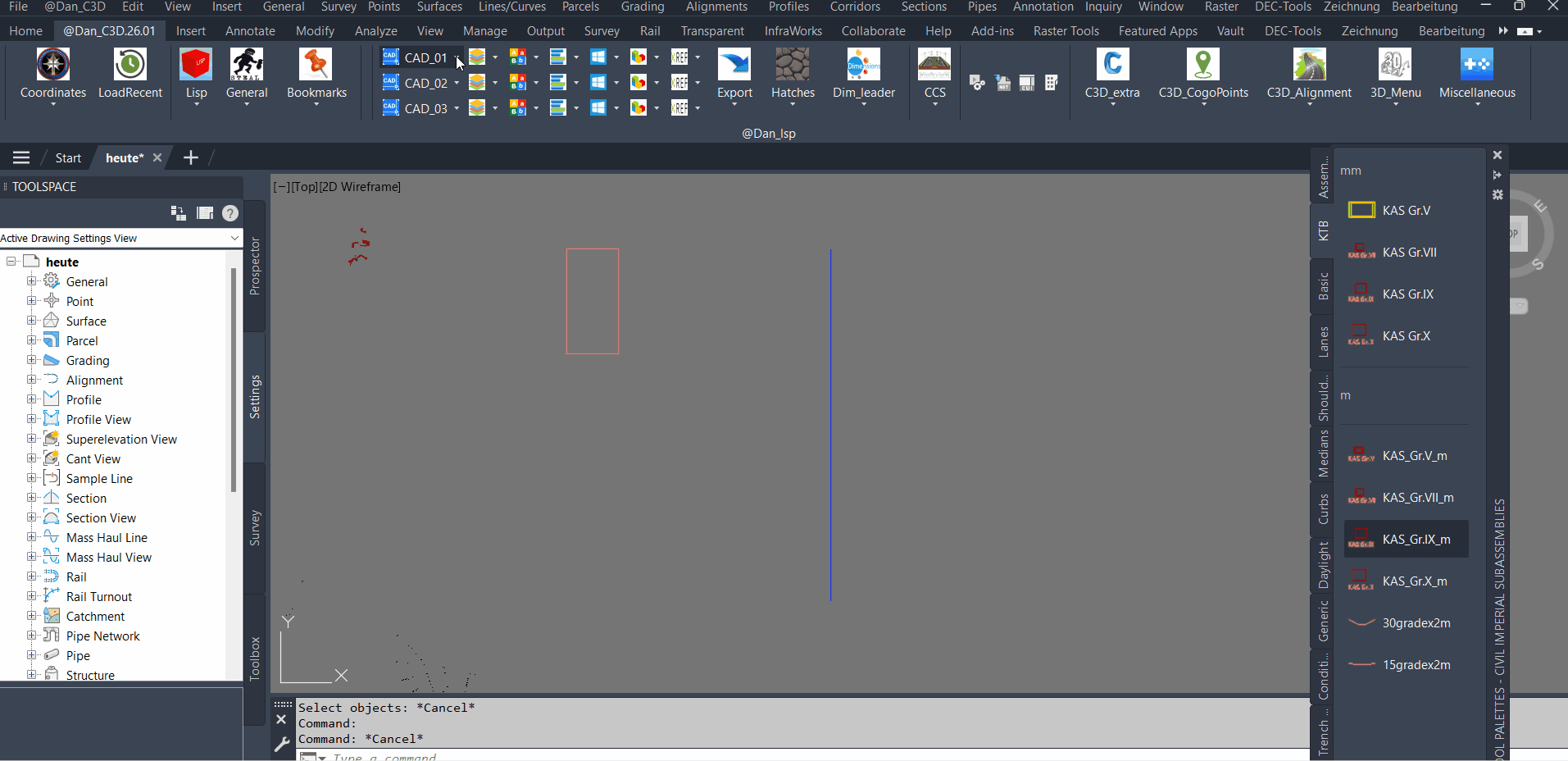Select the KAS_Gr.IX_m palette tool
Image resolution: width=1568 pixels, height=761 pixels.
coord(1407,540)
